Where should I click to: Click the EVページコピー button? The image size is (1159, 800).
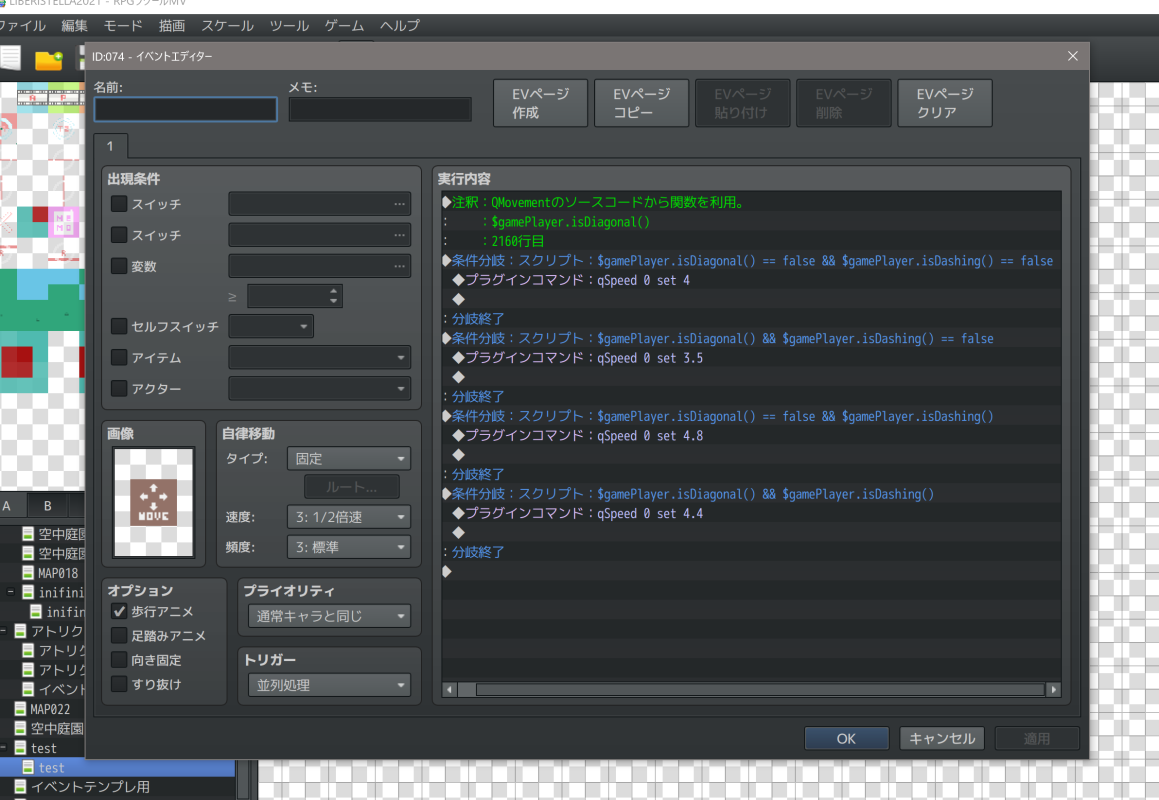click(642, 104)
